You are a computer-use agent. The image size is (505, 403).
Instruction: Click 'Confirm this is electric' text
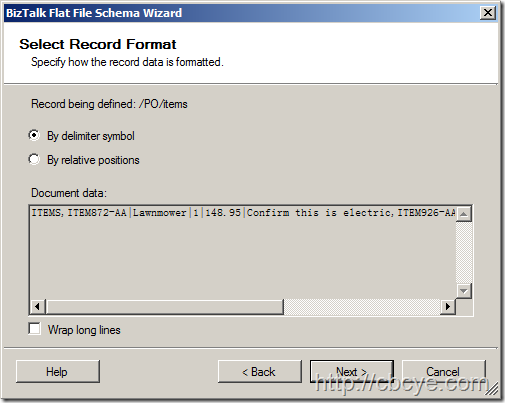click(319, 213)
